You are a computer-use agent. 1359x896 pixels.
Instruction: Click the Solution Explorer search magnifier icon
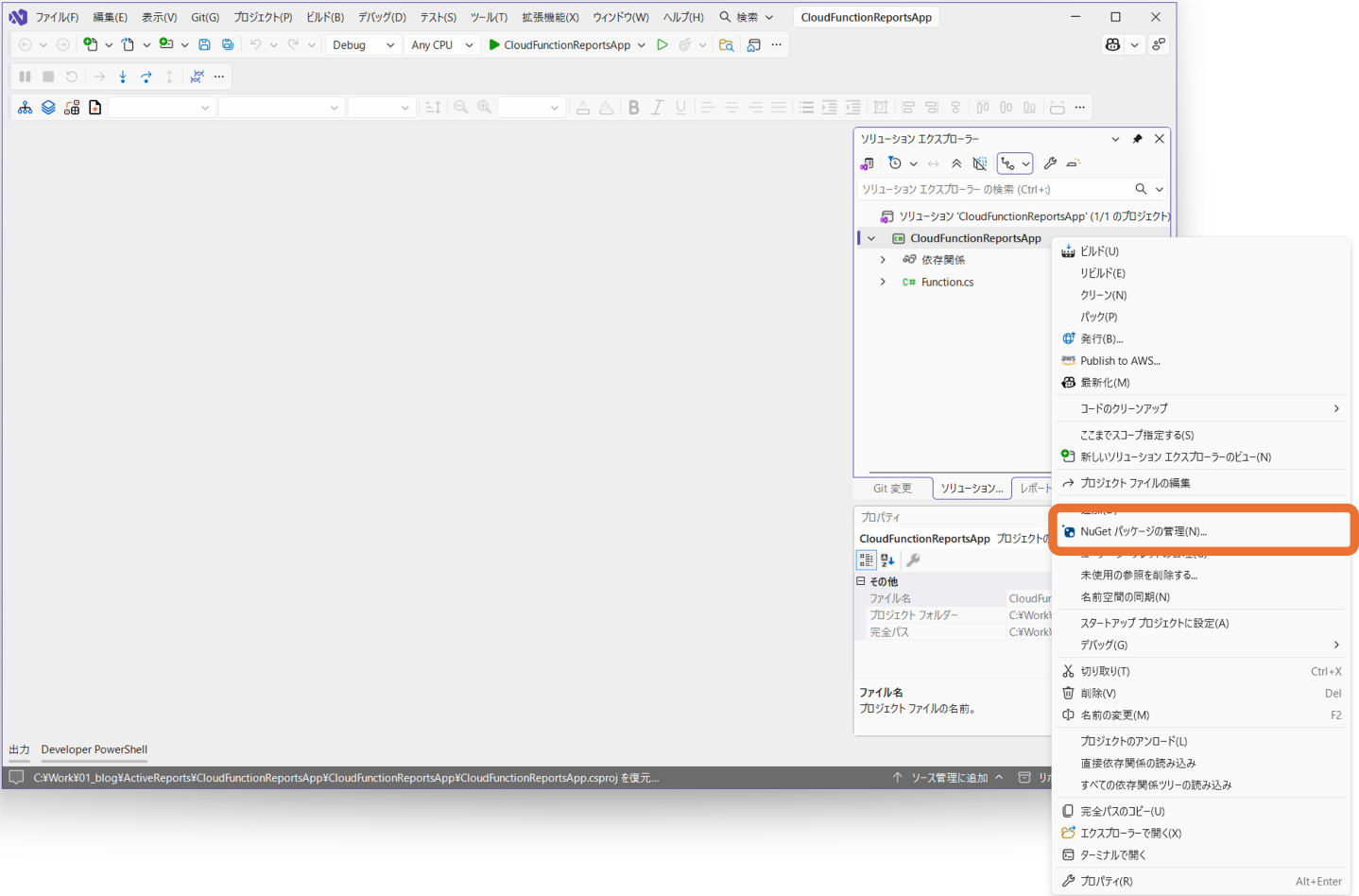tap(1141, 189)
